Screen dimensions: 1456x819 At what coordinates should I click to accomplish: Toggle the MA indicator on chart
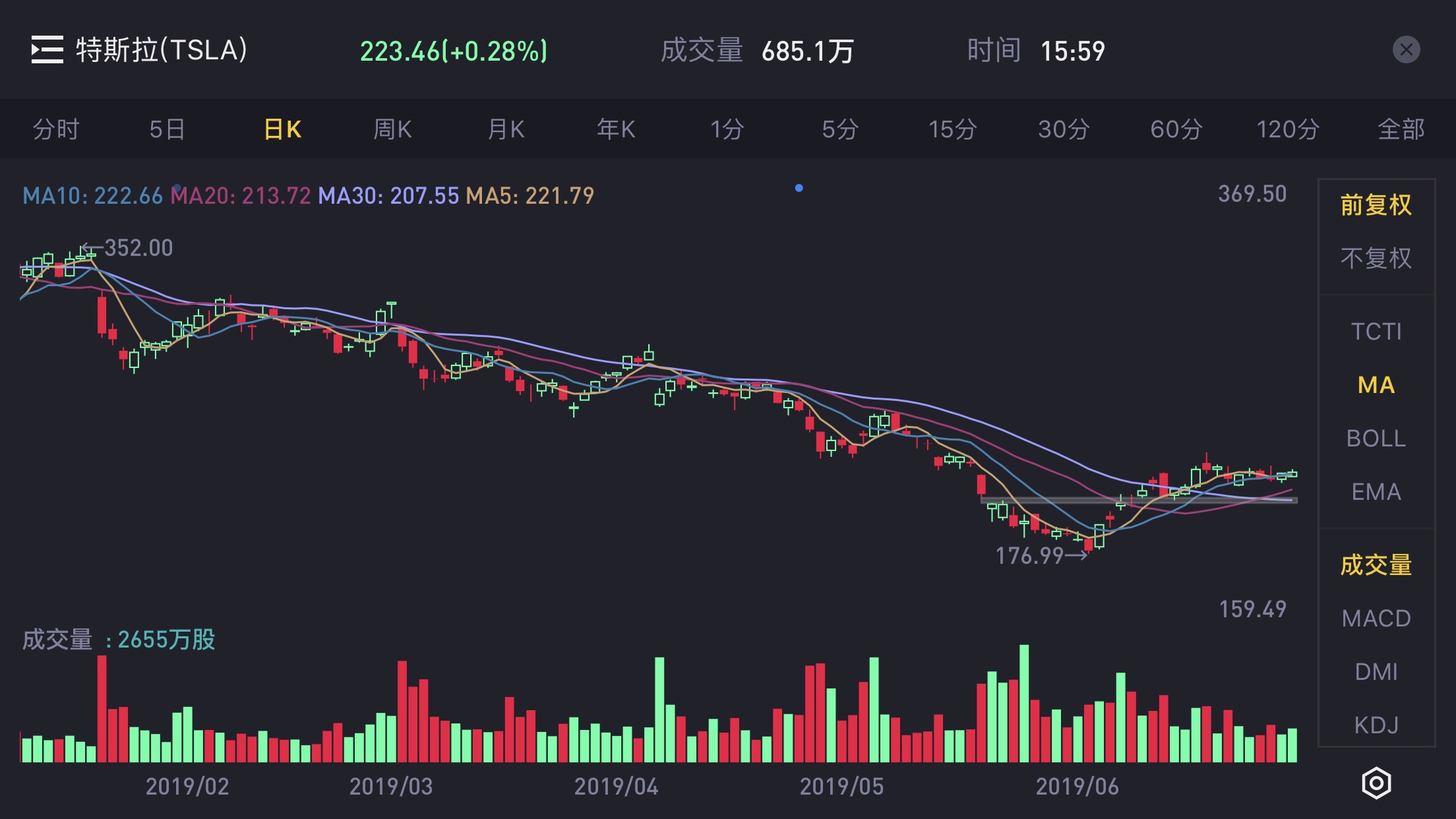pos(1376,384)
